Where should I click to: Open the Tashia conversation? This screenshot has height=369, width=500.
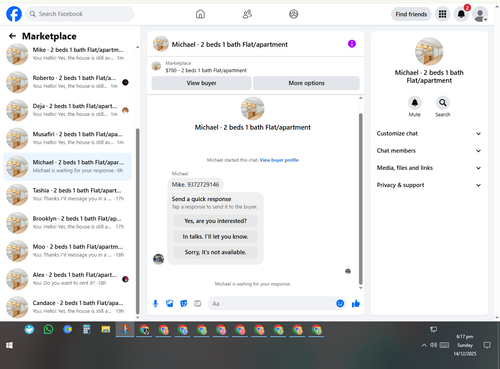[x=68, y=195]
